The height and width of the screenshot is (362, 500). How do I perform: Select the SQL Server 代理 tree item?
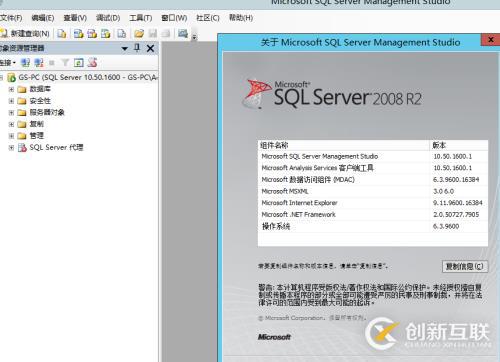56,147
